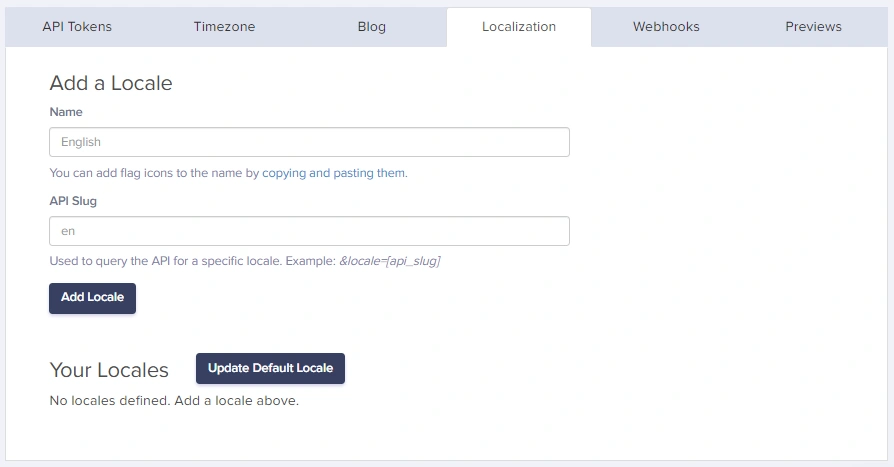Switch to the Previews tab
894x467 pixels.
(x=813, y=27)
